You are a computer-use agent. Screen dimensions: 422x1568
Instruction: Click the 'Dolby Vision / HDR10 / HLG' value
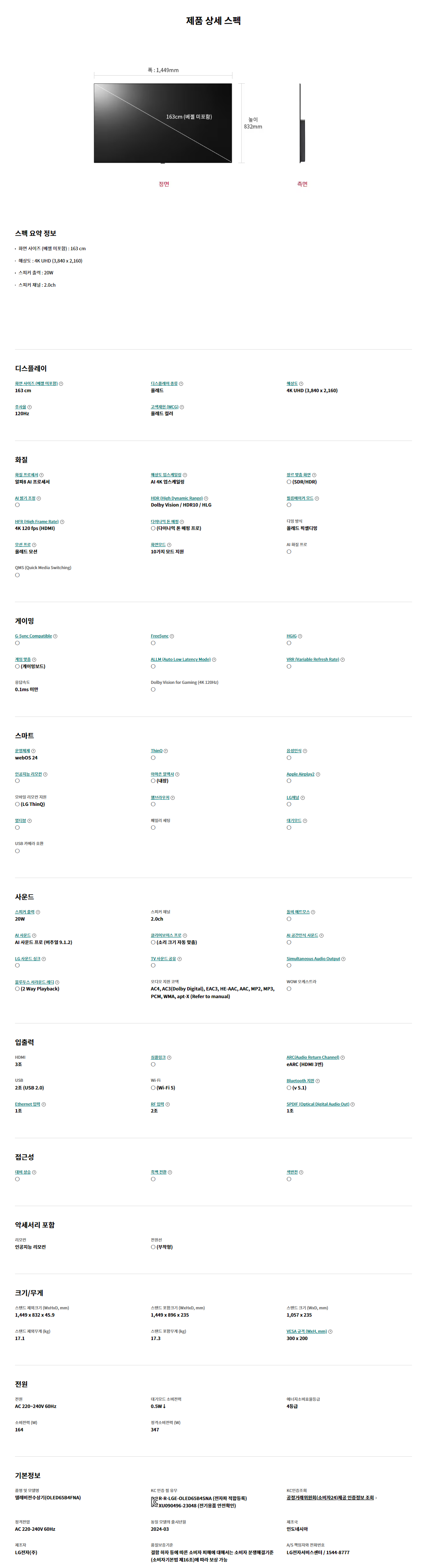181,505
